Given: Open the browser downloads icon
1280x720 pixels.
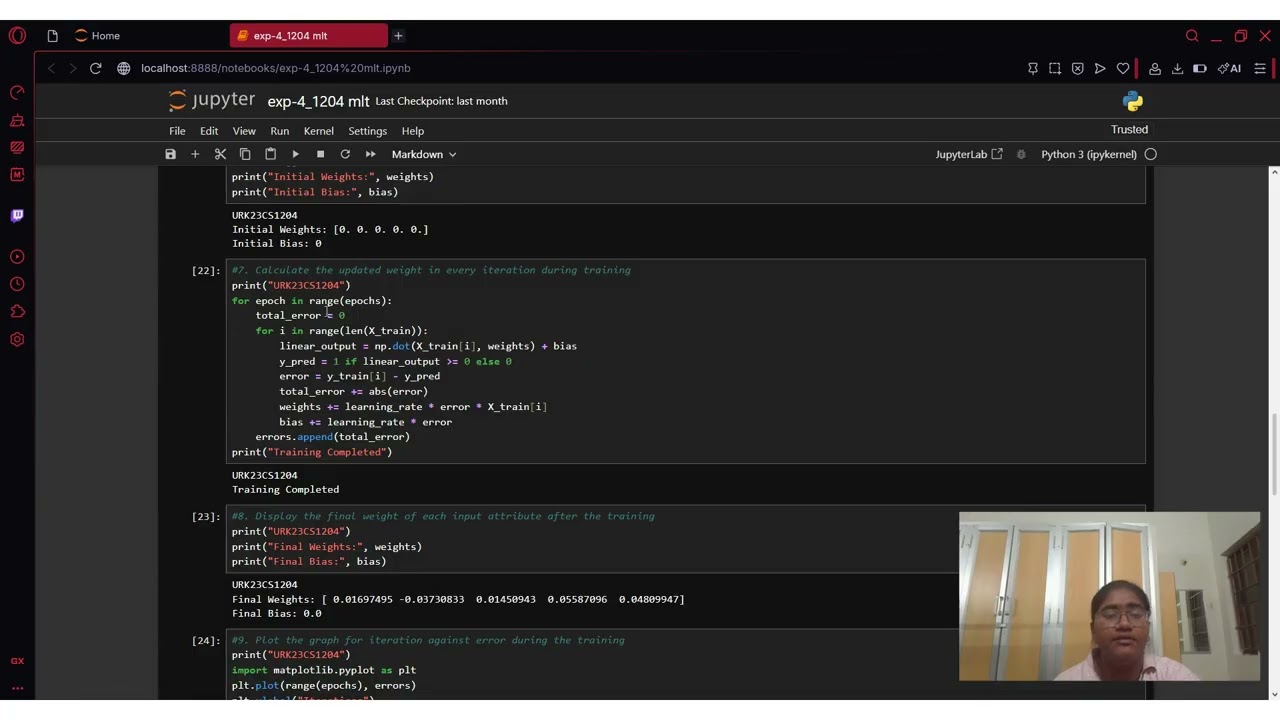Looking at the screenshot, I should pos(1177,68).
